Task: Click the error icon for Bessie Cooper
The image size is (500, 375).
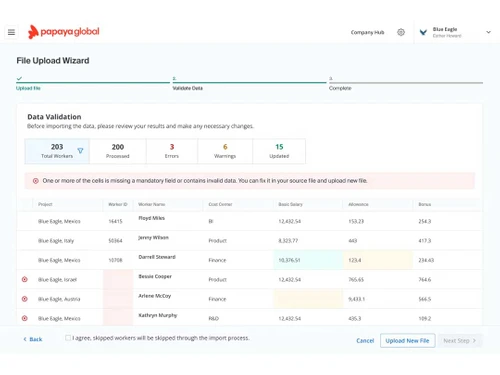Action: pyautogui.click(x=25, y=279)
